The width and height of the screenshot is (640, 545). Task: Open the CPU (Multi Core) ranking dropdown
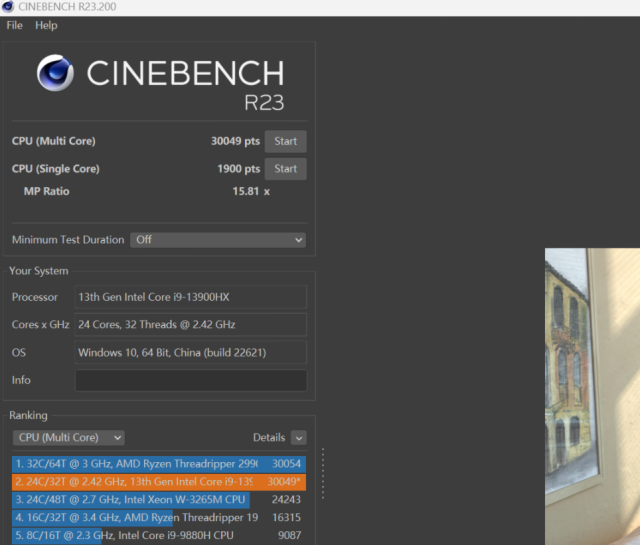[69, 437]
